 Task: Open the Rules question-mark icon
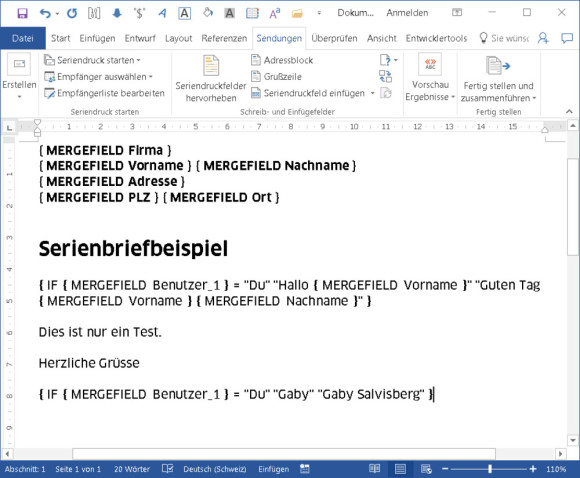(x=385, y=60)
